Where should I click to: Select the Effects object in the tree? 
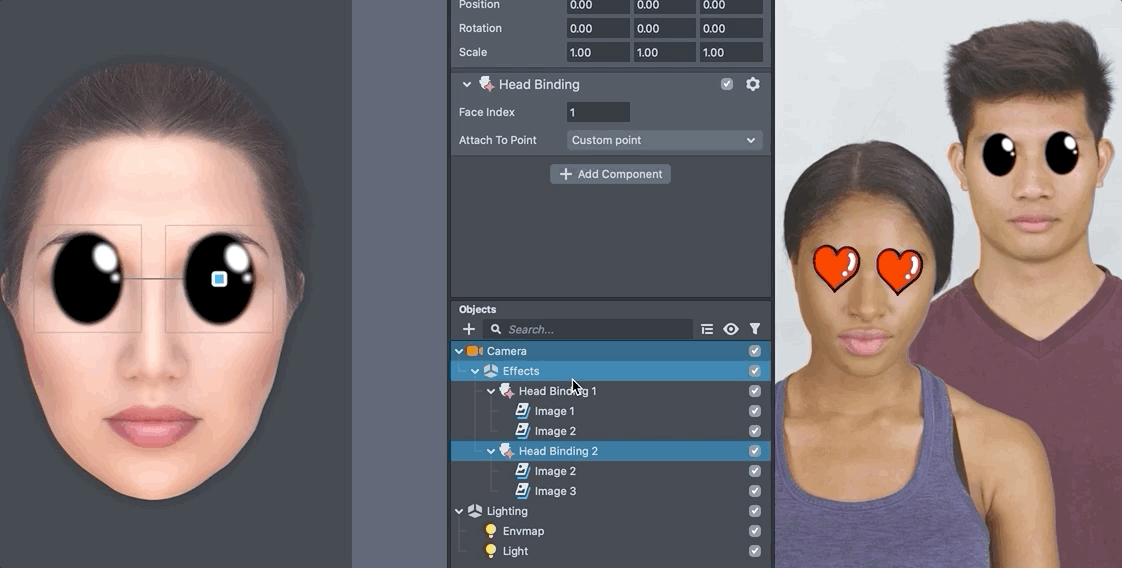(x=521, y=371)
